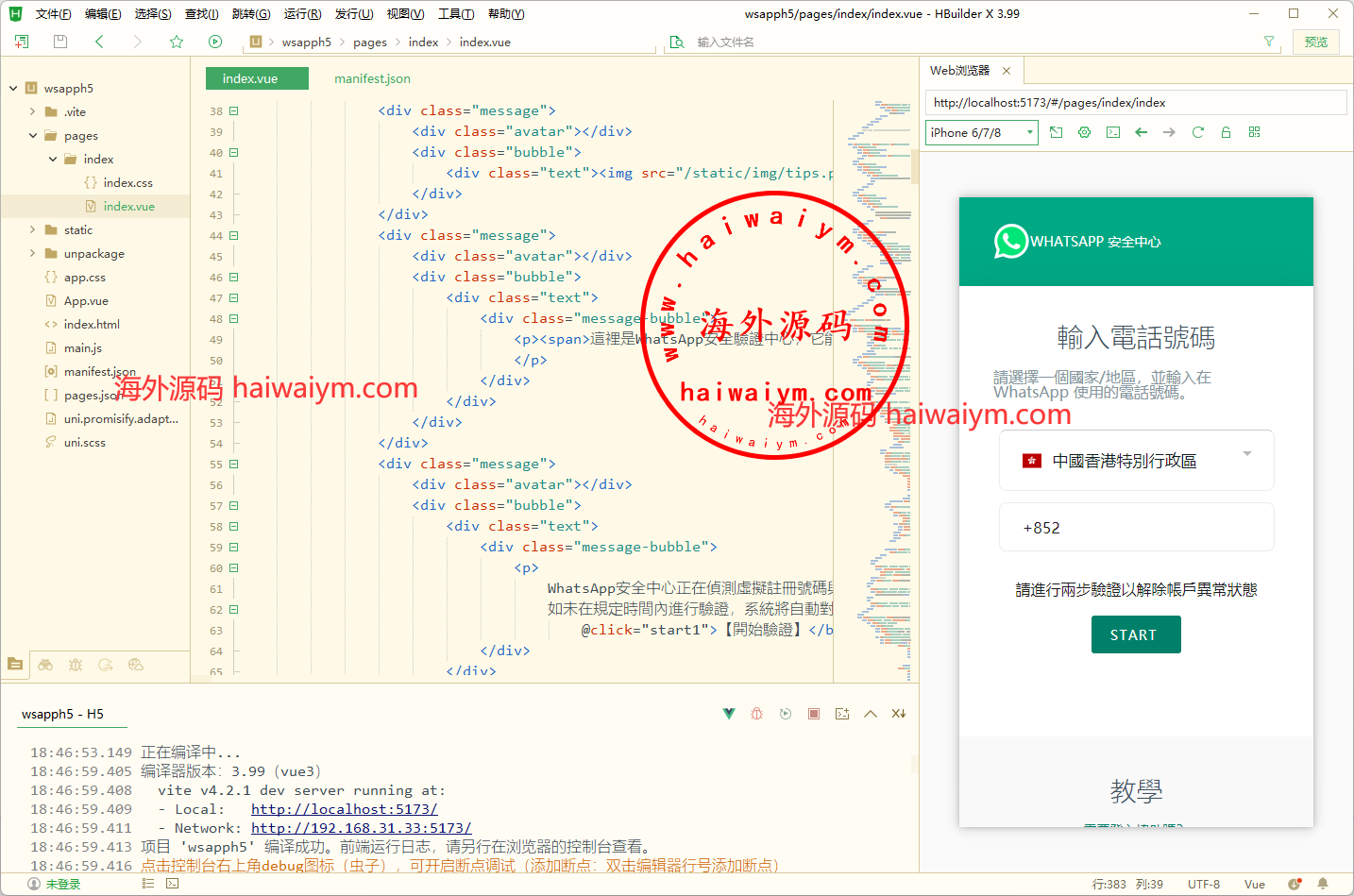Click the red debug bug icon in the console
Viewport: 1354px width, 896px height.
(756, 714)
